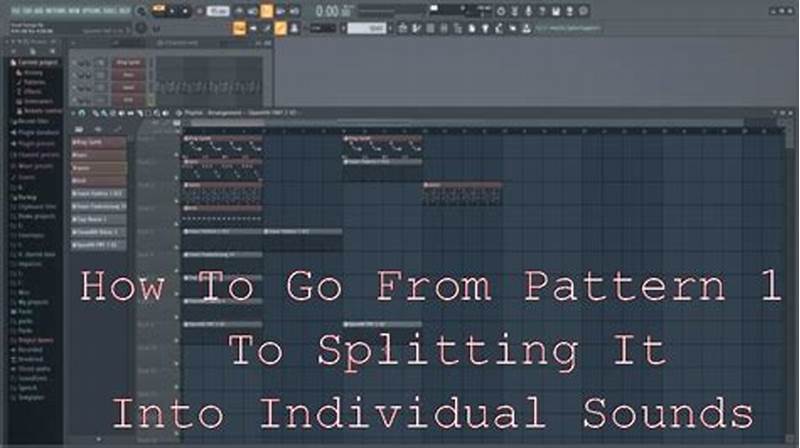Screen dimensions: 800x448
Task: Click the Kick channel button in Channel rack
Action: (129, 99)
